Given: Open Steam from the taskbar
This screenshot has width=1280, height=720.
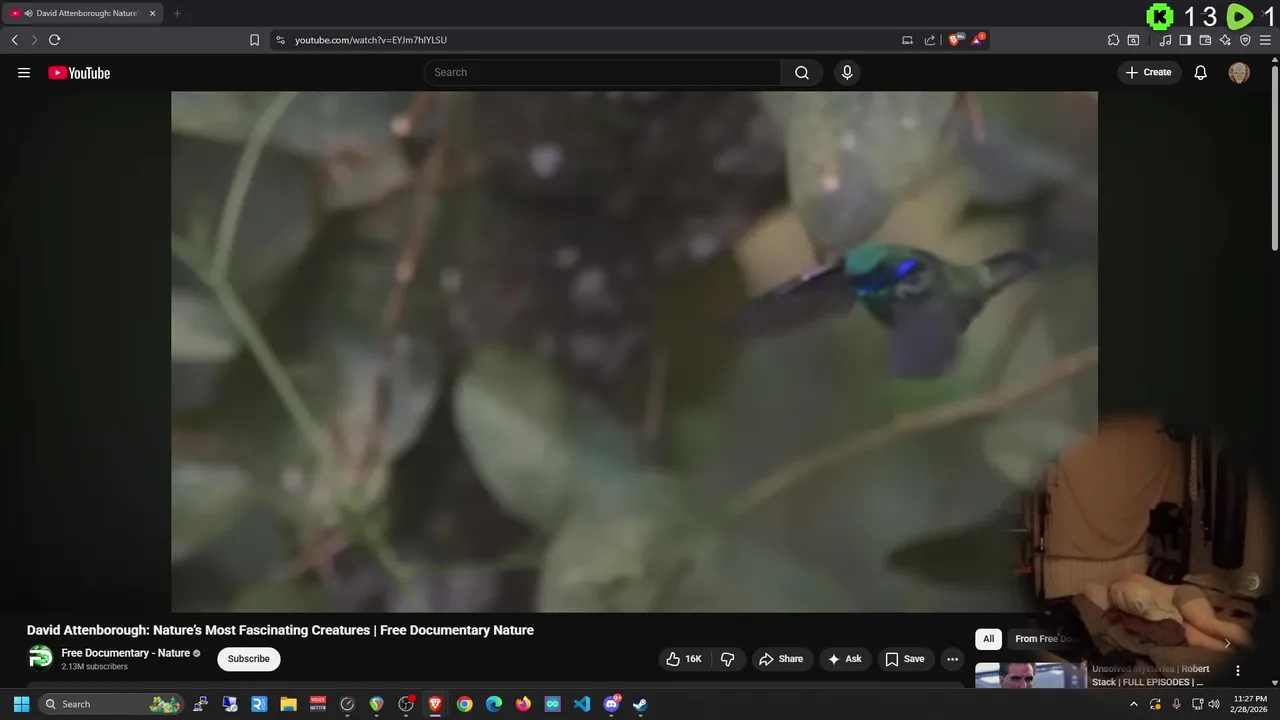Looking at the screenshot, I should 640,704.
